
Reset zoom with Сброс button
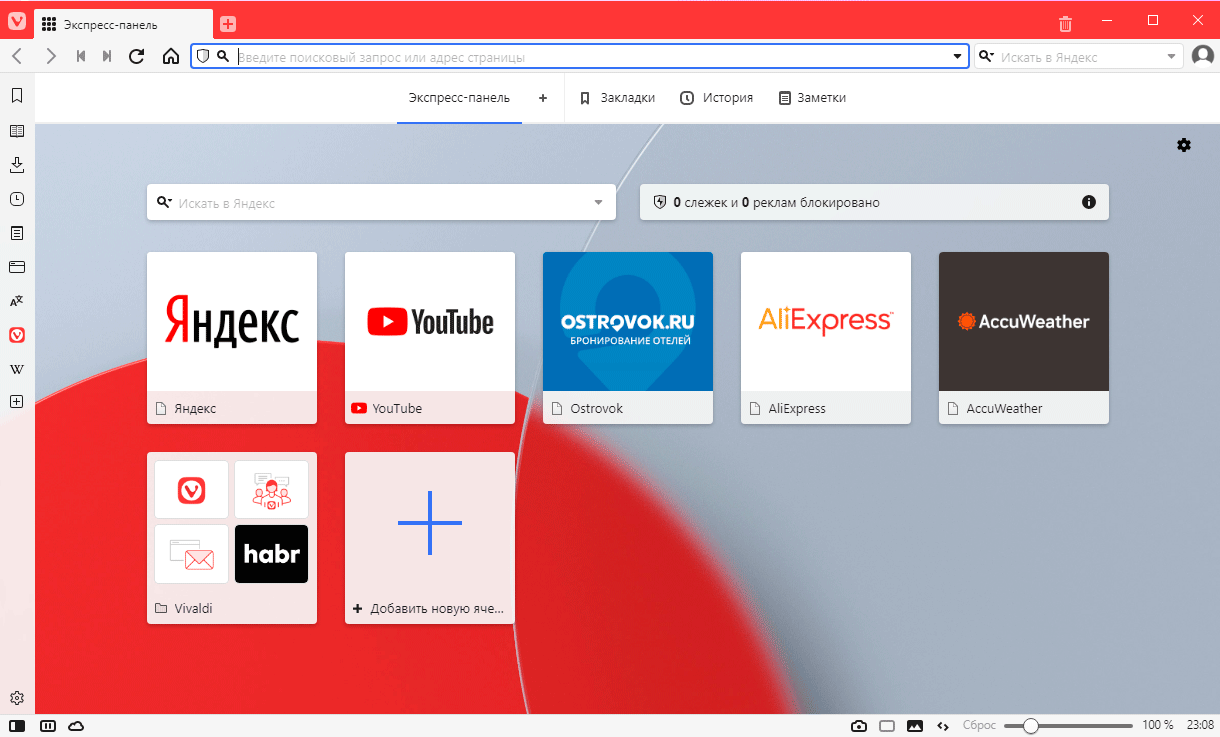coord(978,726)
